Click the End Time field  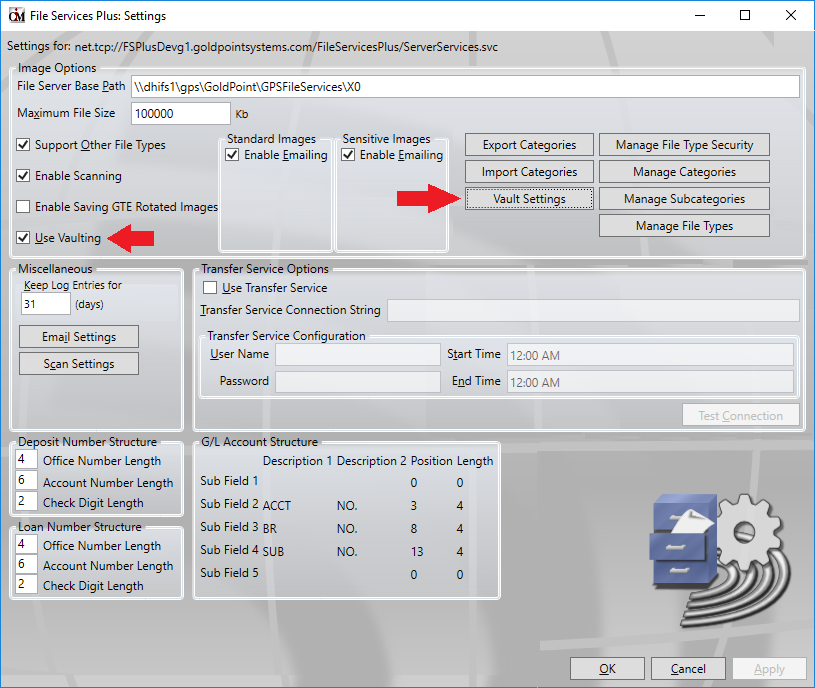(650, 382)
